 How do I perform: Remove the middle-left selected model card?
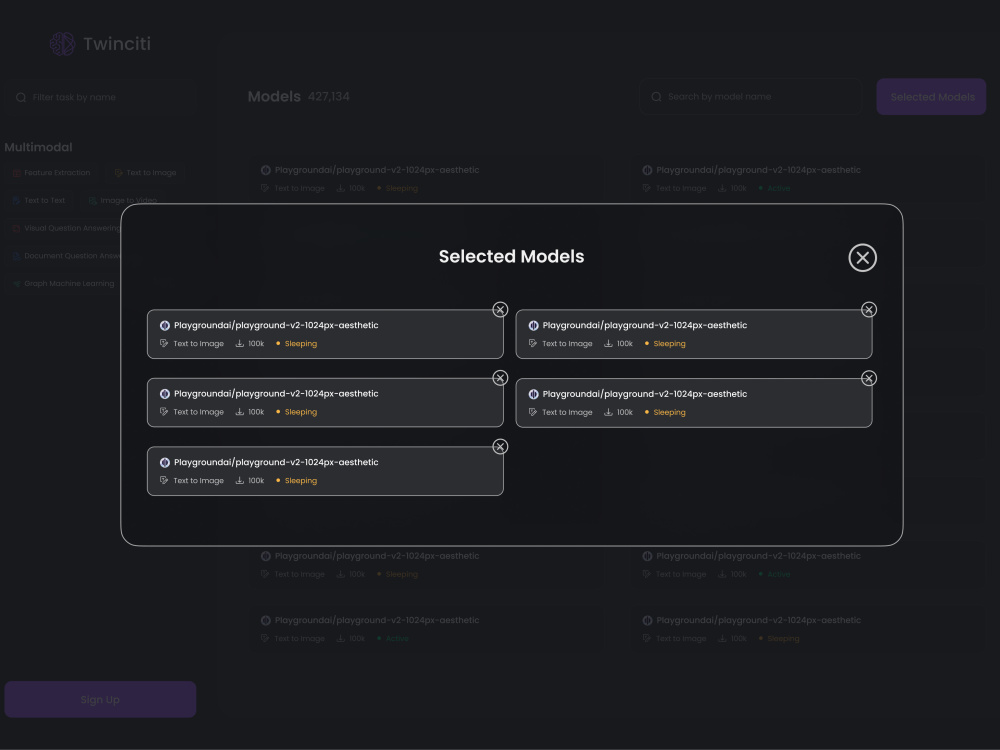pyautogui.click(x=500, y=378)
